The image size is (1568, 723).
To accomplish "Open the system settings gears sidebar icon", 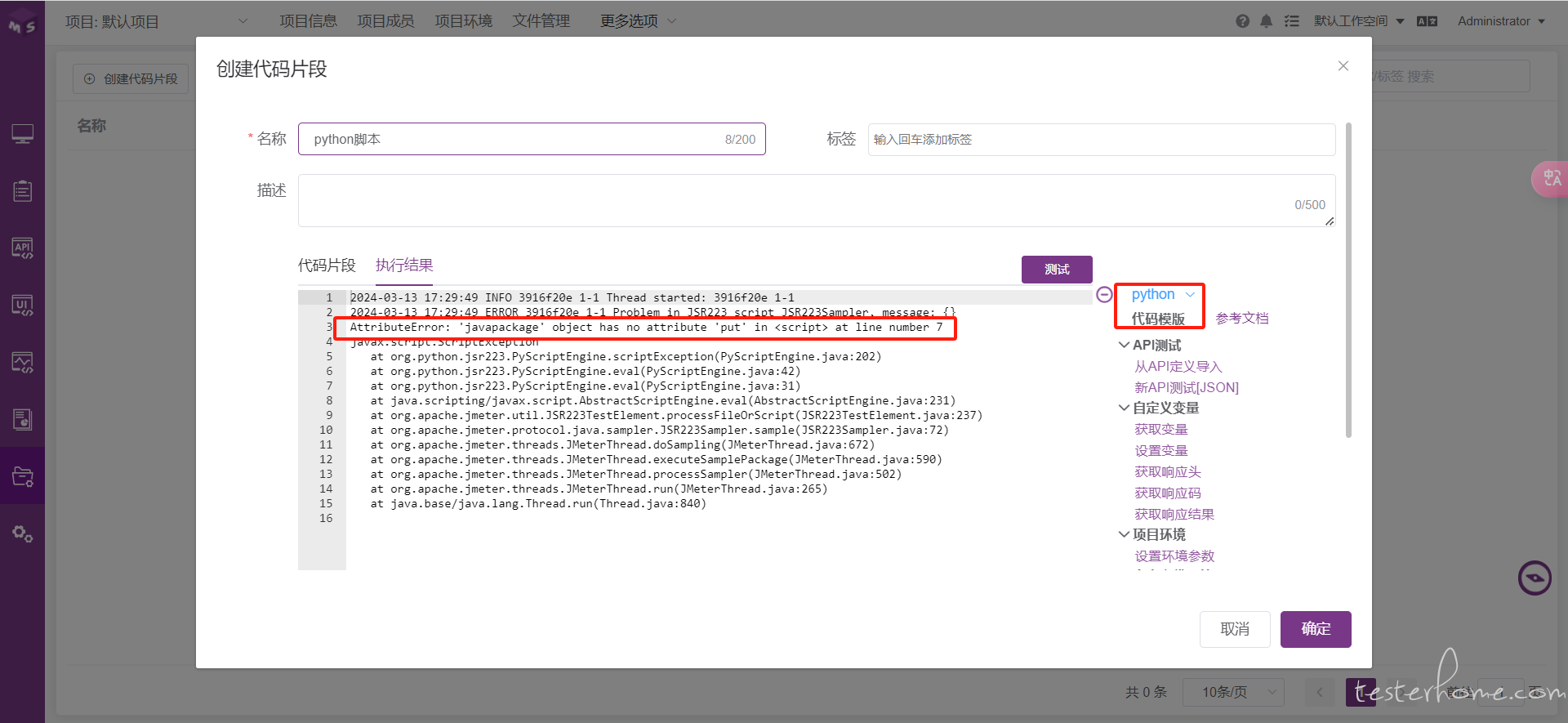I will click(23, 534).
